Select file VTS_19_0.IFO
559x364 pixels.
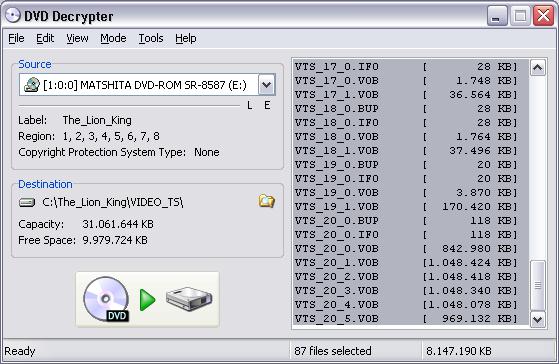(411, 179)
